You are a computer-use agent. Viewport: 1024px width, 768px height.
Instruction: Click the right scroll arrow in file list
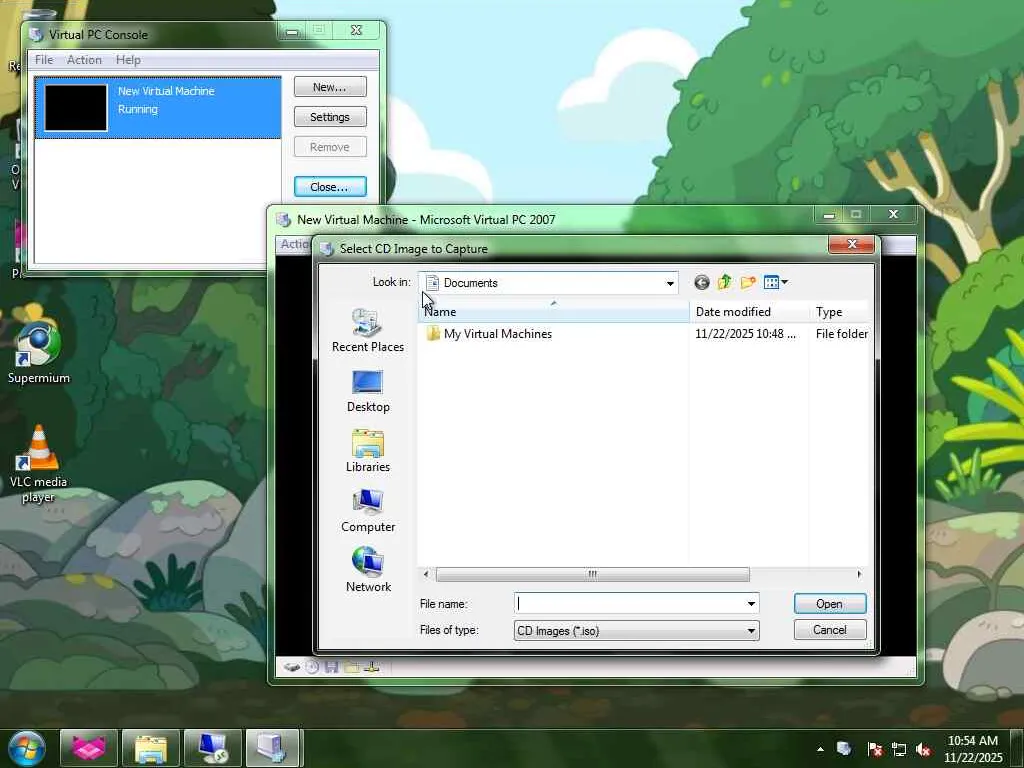(x=859, y=574)
